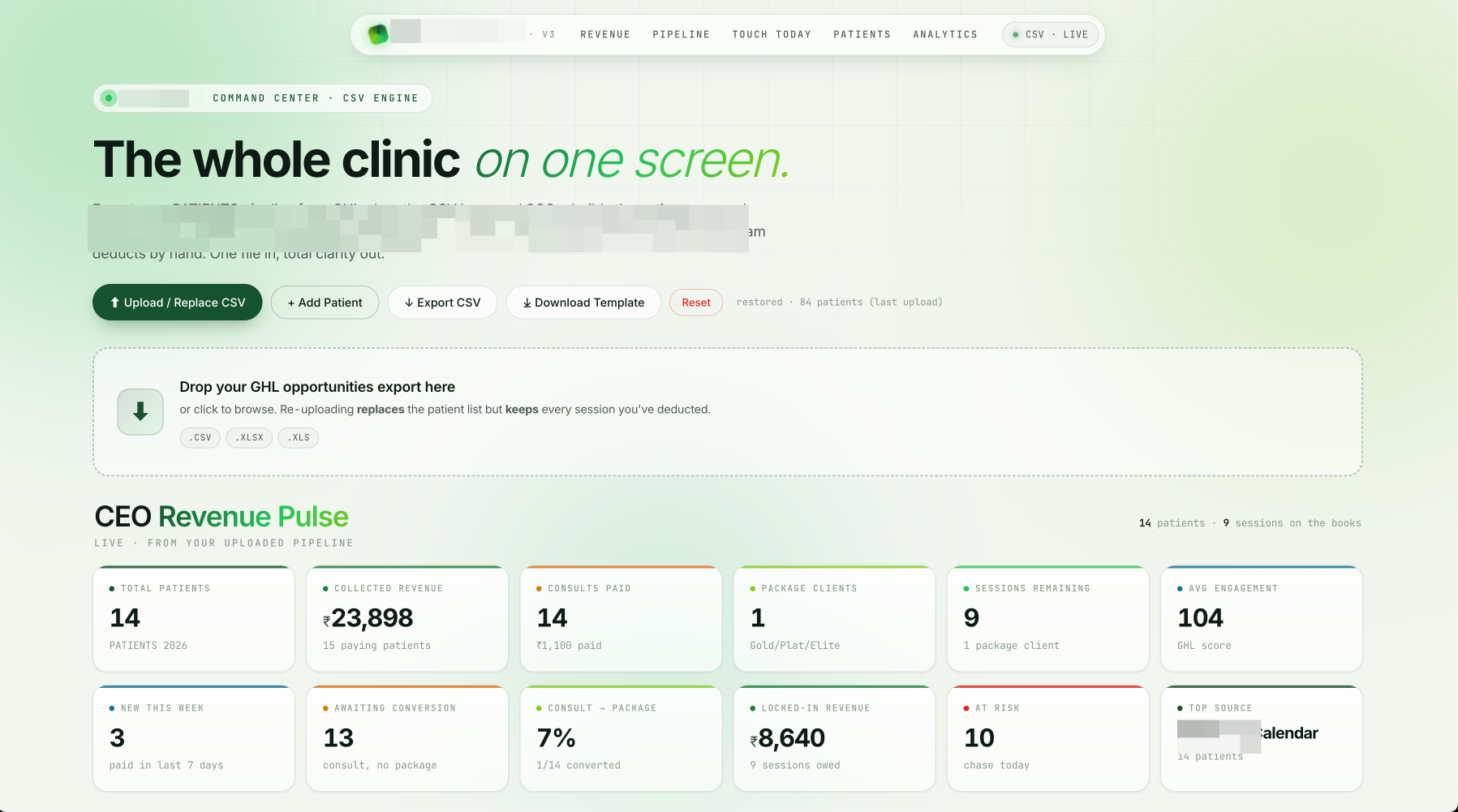
Task: Open the Locked-In Revenue card
Action: point(834,738)
